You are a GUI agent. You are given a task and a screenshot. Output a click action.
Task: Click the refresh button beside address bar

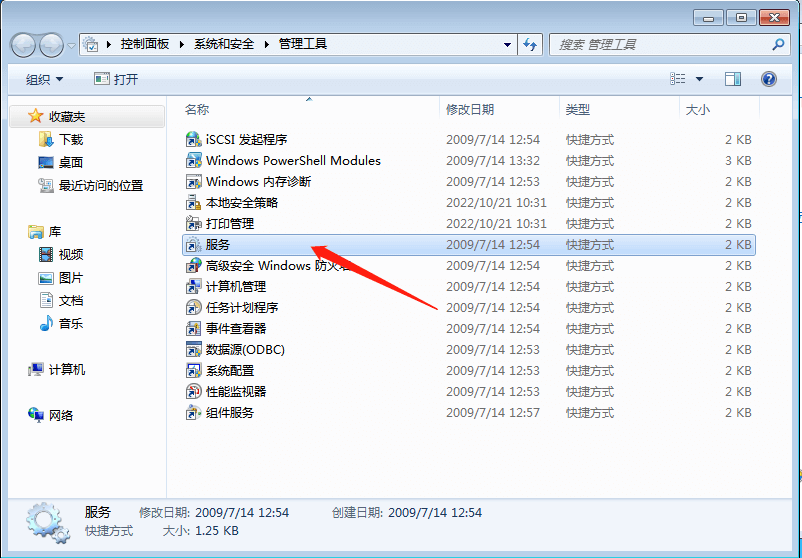(530, 44)
